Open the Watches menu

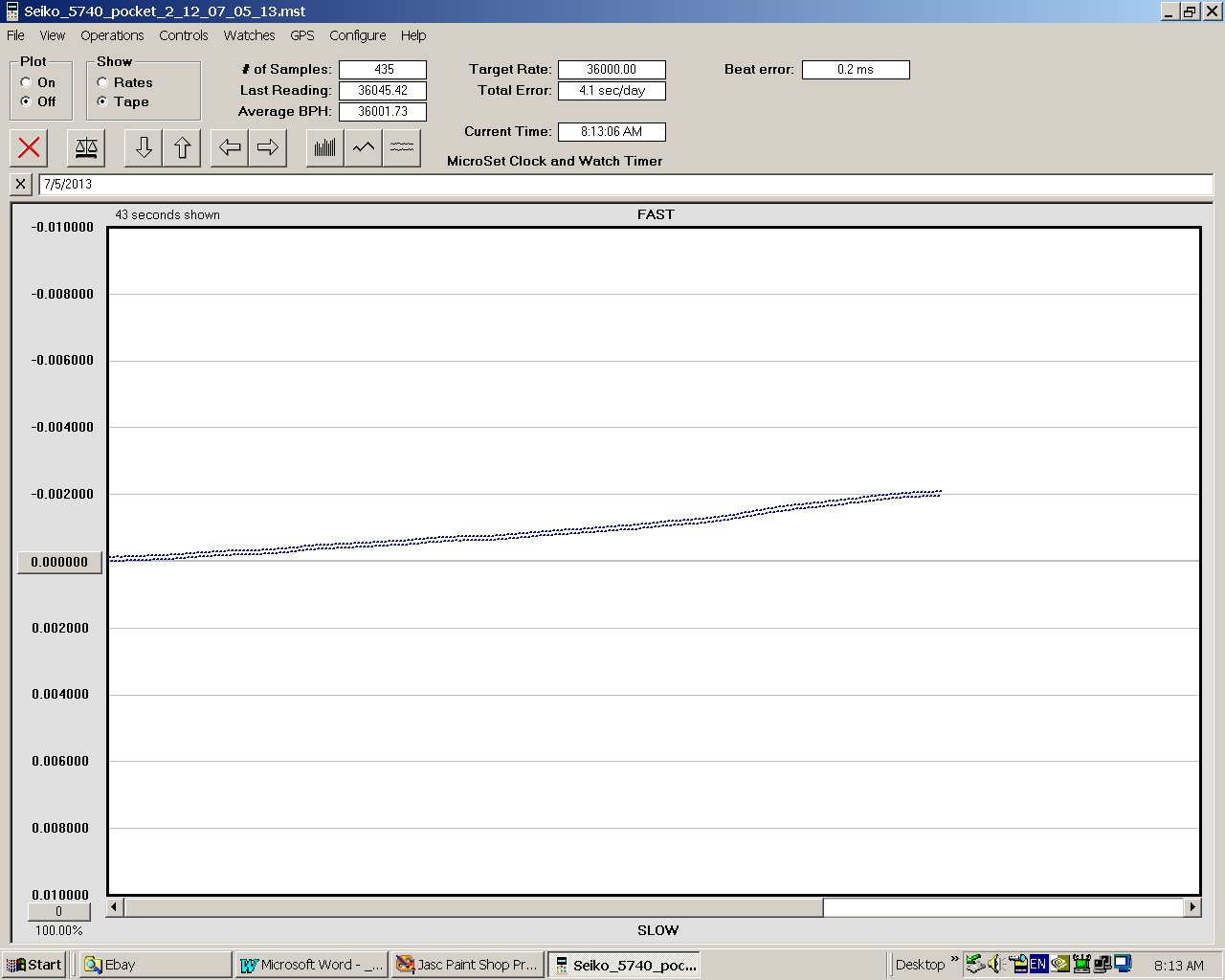(x=249, y=35)
